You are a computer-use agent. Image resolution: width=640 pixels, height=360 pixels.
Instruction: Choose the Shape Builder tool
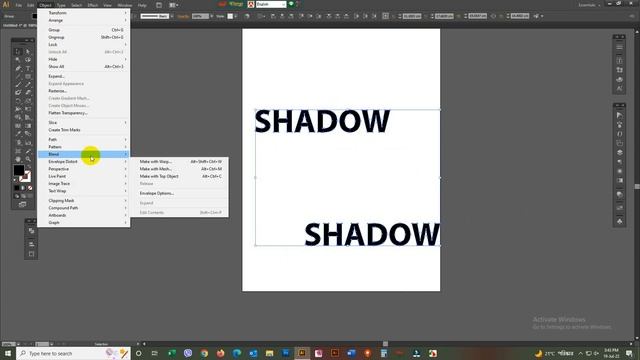click(18, 117)
